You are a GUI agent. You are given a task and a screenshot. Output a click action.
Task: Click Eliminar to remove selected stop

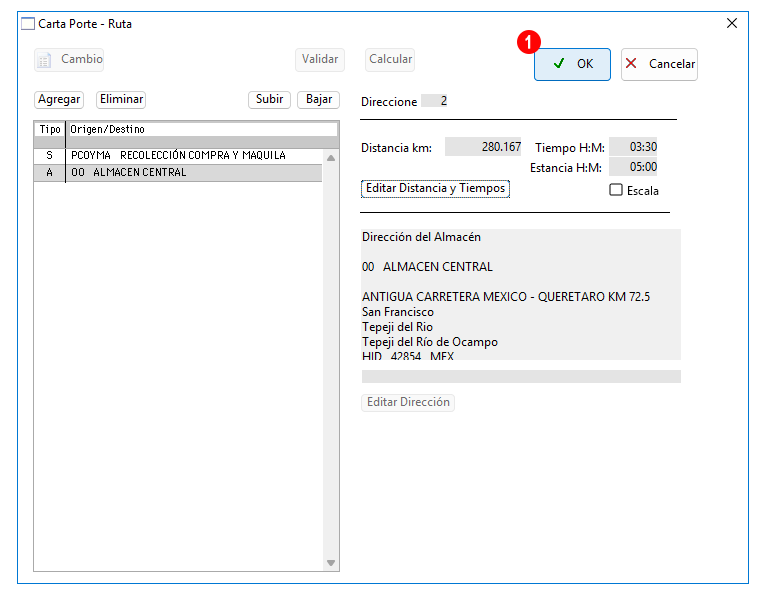(121, 99)
